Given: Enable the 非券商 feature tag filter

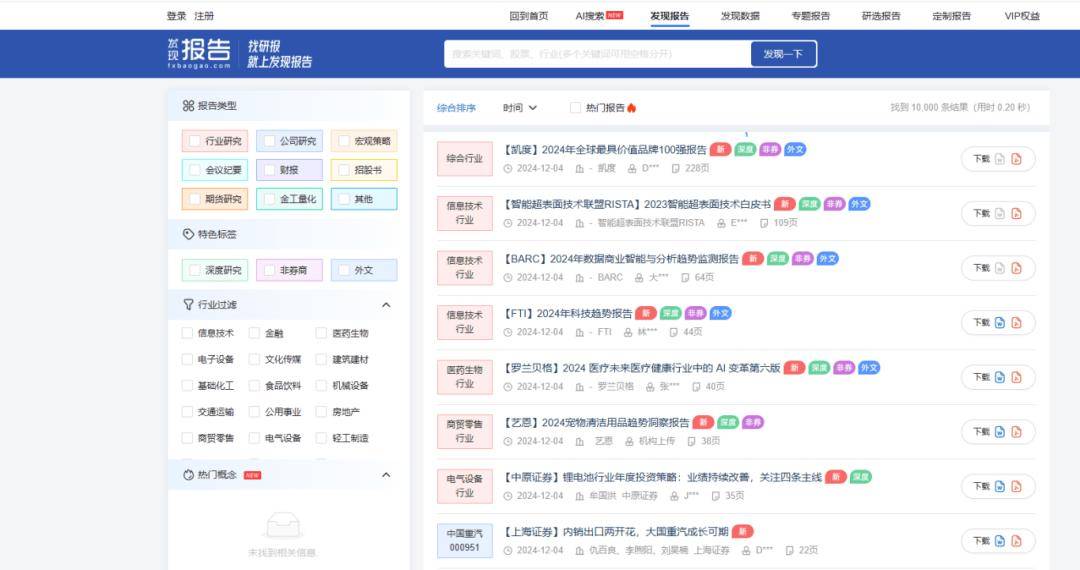Looking at the screenshot, I should click(269, 271).
